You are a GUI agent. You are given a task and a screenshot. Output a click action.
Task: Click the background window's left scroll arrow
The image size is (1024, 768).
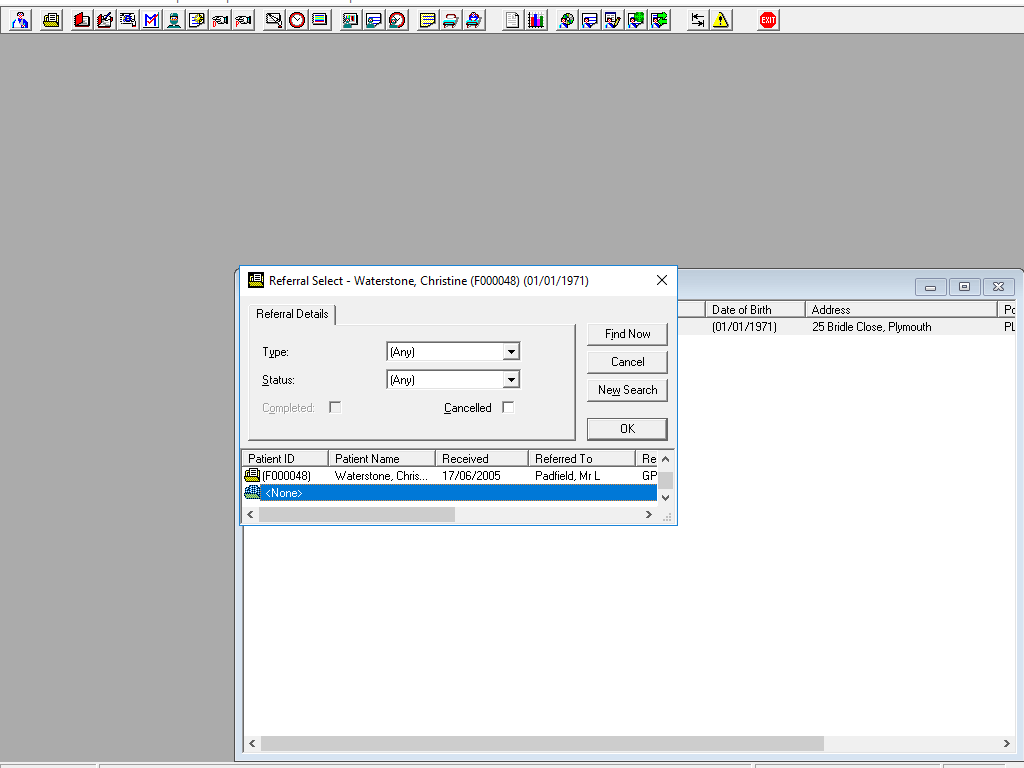(x=252, y=743)
